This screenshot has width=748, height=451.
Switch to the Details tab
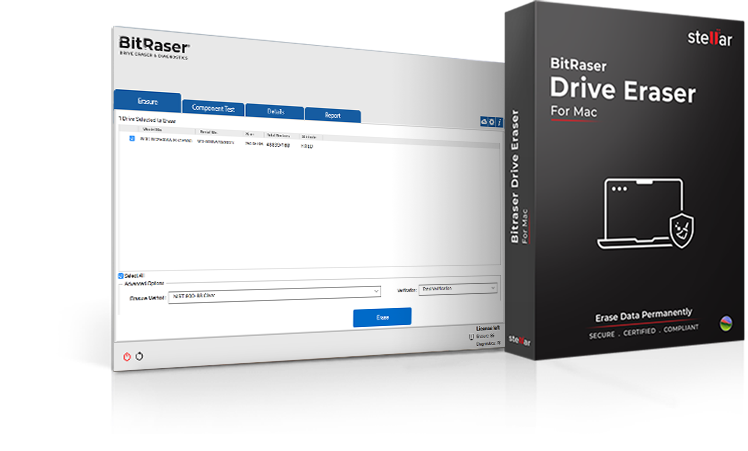275,111
